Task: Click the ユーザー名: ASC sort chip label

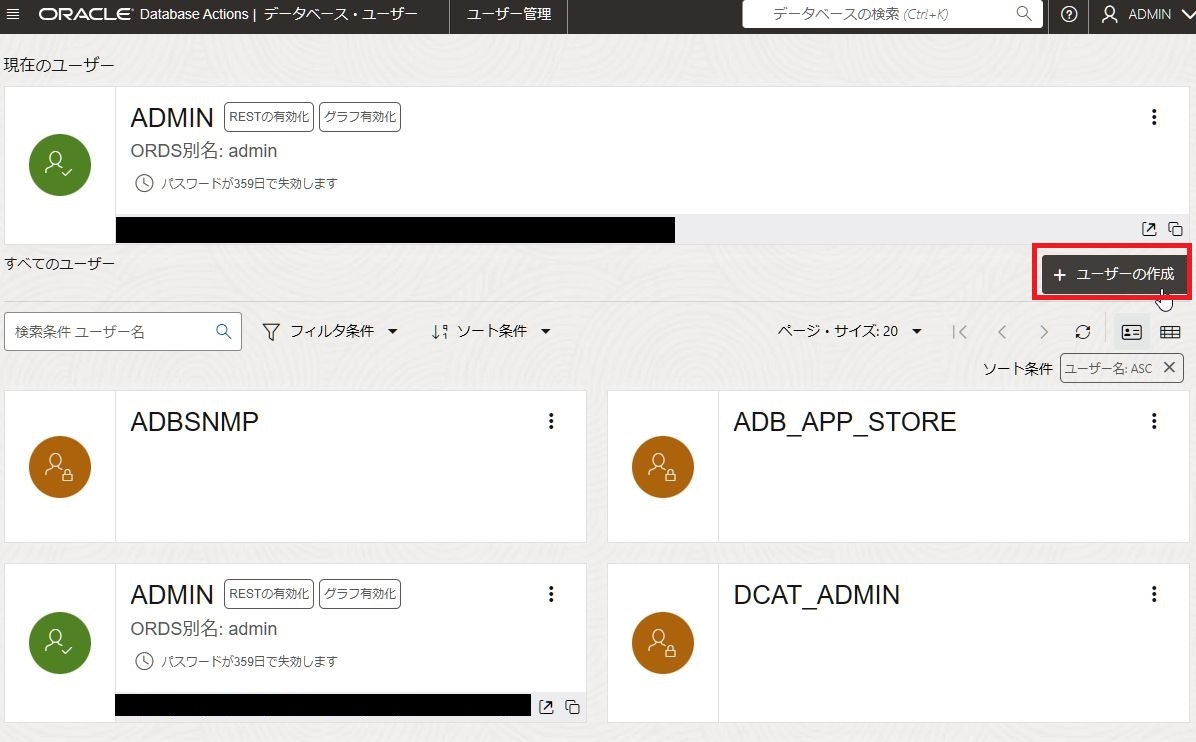Action: tap(1108, 368)
